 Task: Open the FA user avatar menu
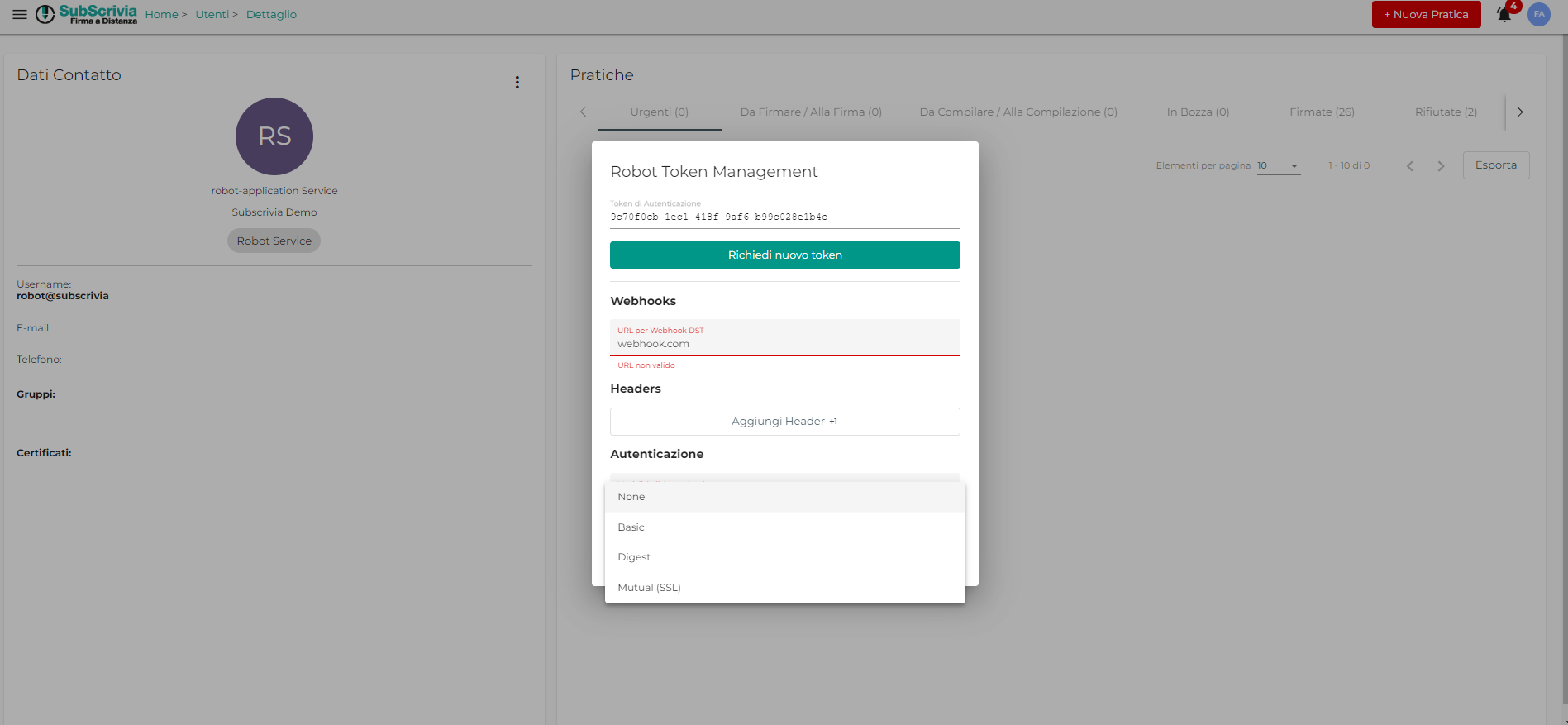tap(1539, 14)
